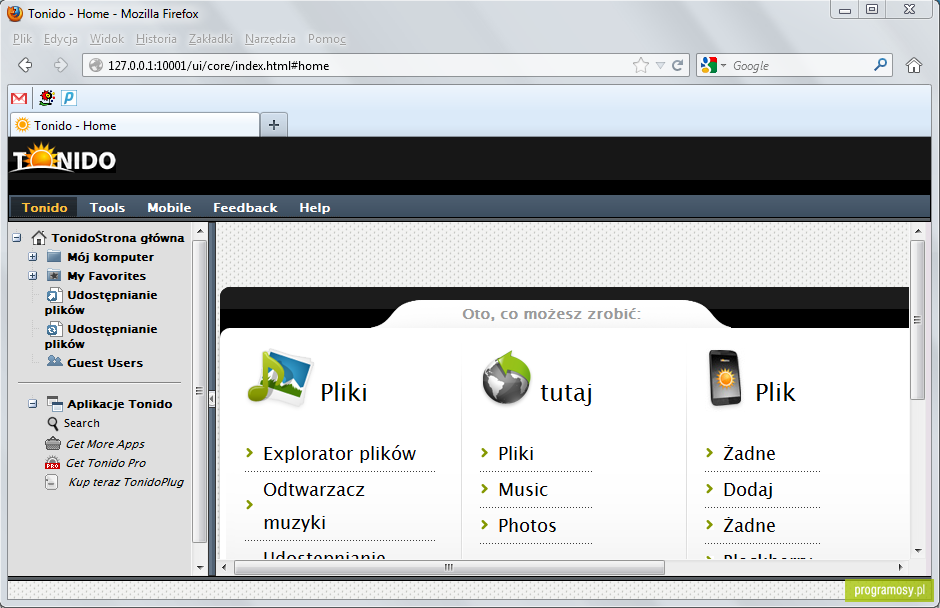Click the Get More Apps sidebar link
940x608 pixels.
pyautogui.click(x=105, y=444)
